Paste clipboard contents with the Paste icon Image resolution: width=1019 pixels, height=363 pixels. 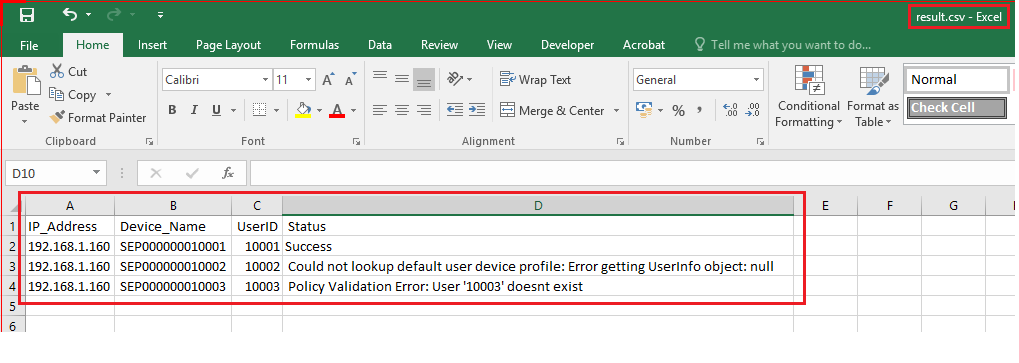coord(26,81)
